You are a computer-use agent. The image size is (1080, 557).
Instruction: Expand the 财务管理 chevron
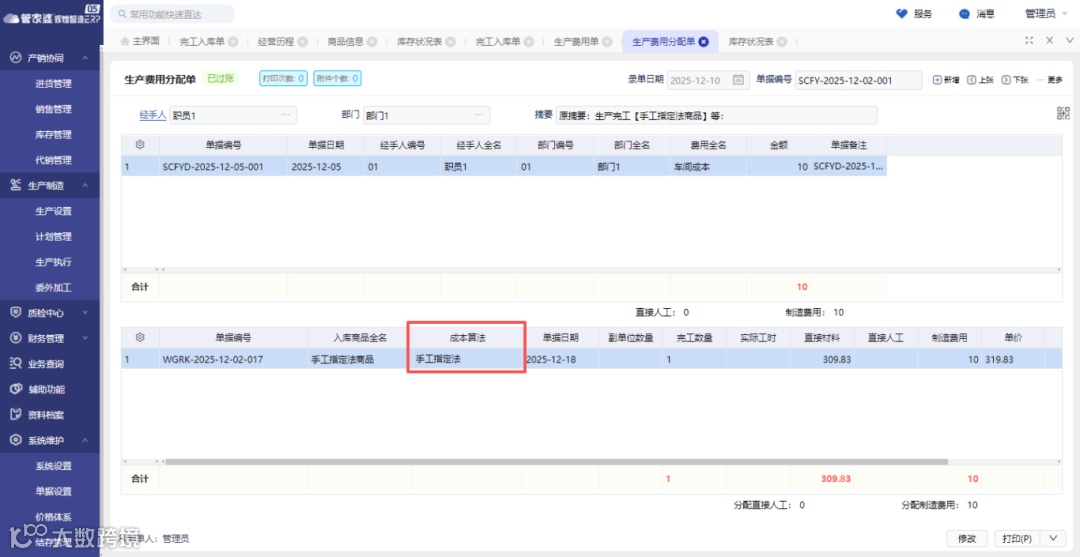tap(85, 338)
